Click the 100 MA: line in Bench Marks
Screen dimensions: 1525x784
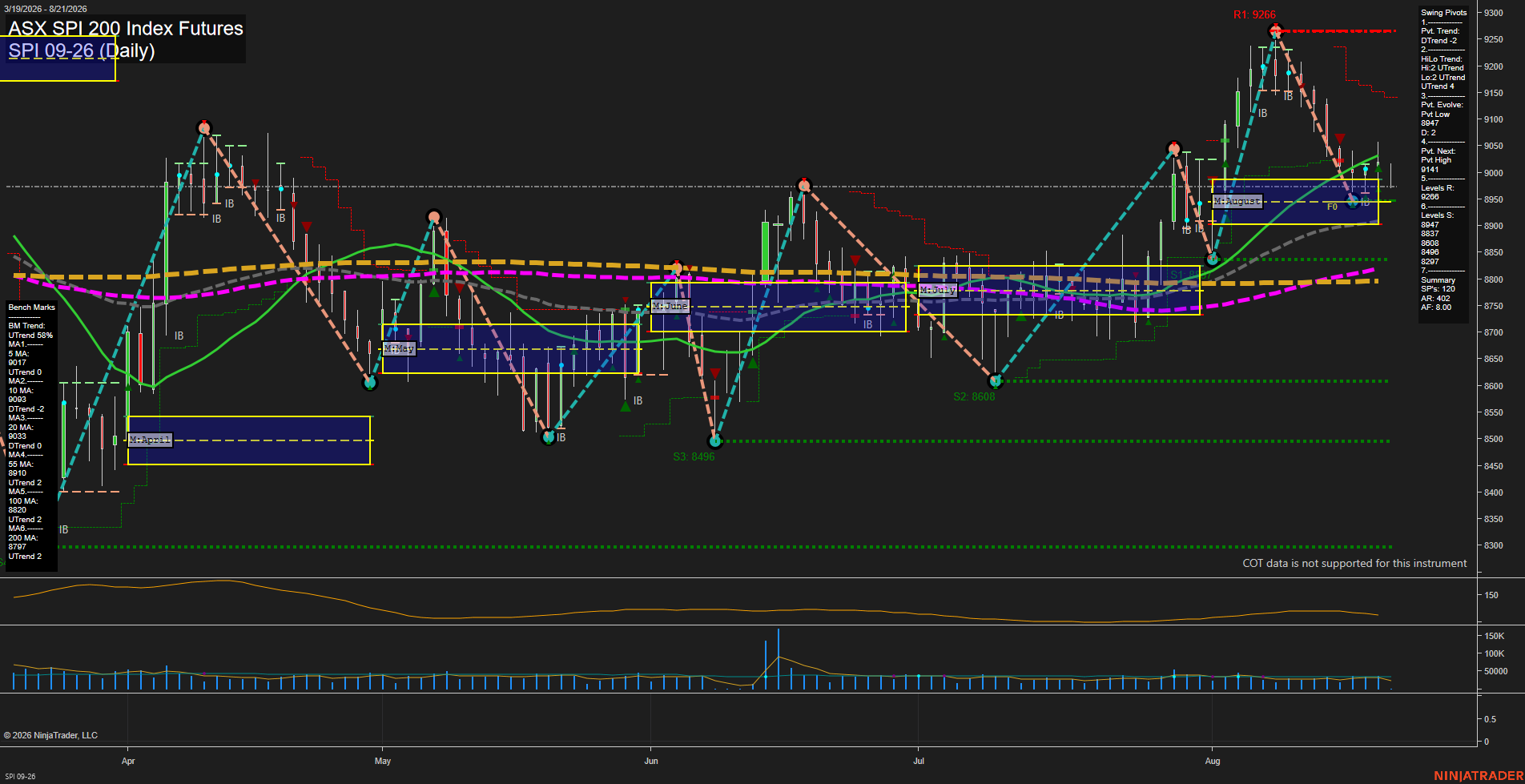(x=22, y=501)
